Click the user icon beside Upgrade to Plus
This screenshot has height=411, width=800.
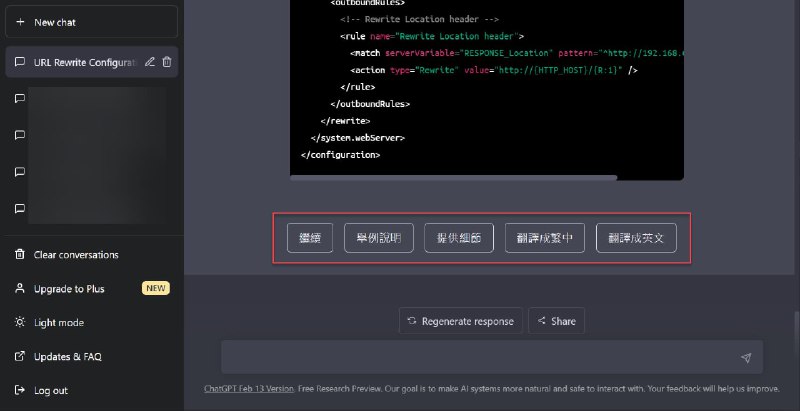pyautogui.click(x=20, y=289)
